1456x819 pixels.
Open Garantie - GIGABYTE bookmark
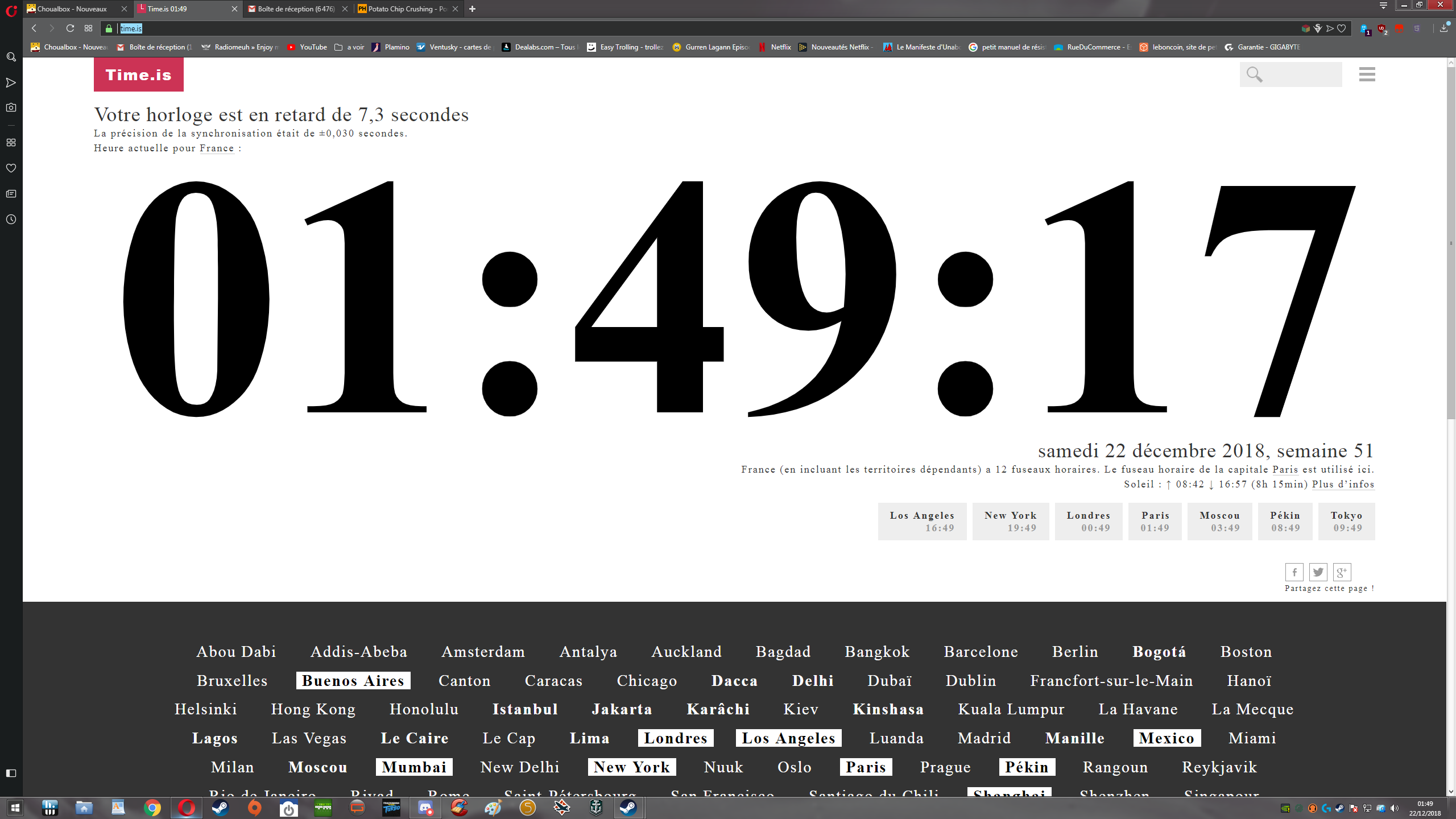1262,47
